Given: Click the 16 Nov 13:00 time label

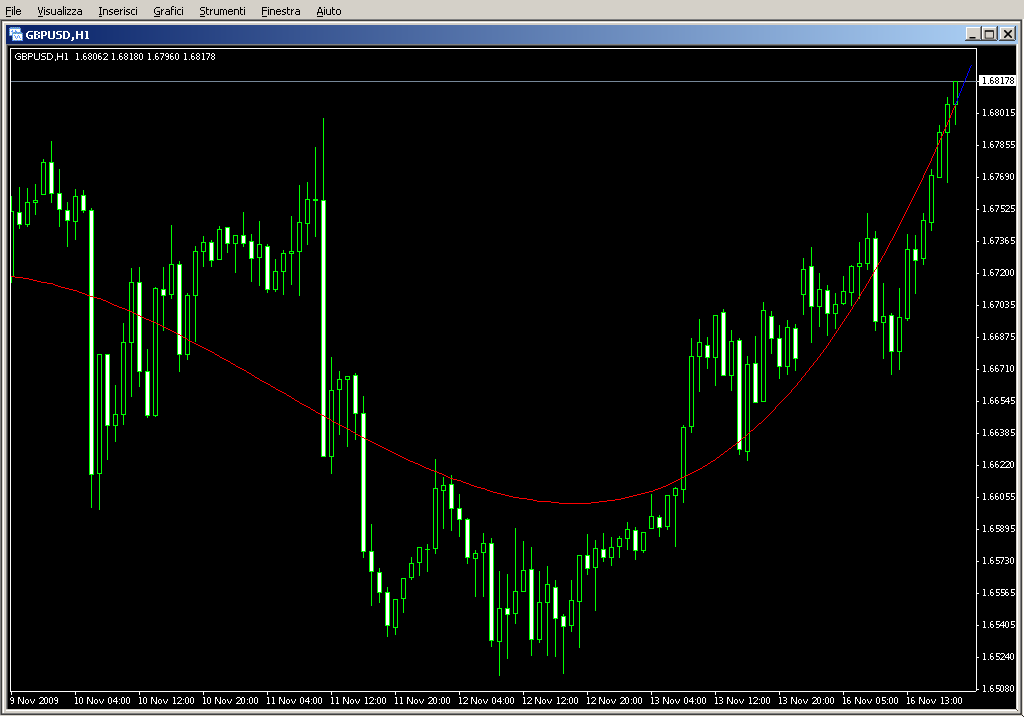Looking at the screenshot, I should (934, 701).
